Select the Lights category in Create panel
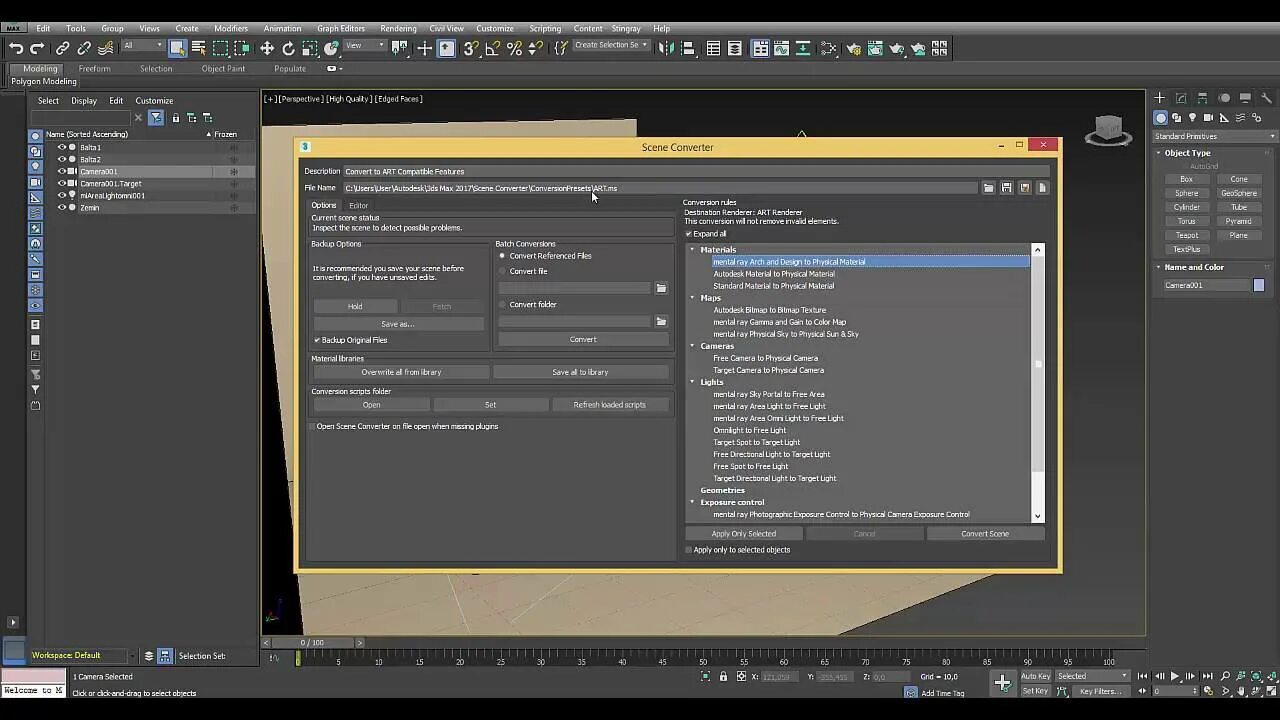Screen dimensions: 1280x720 1192,118
